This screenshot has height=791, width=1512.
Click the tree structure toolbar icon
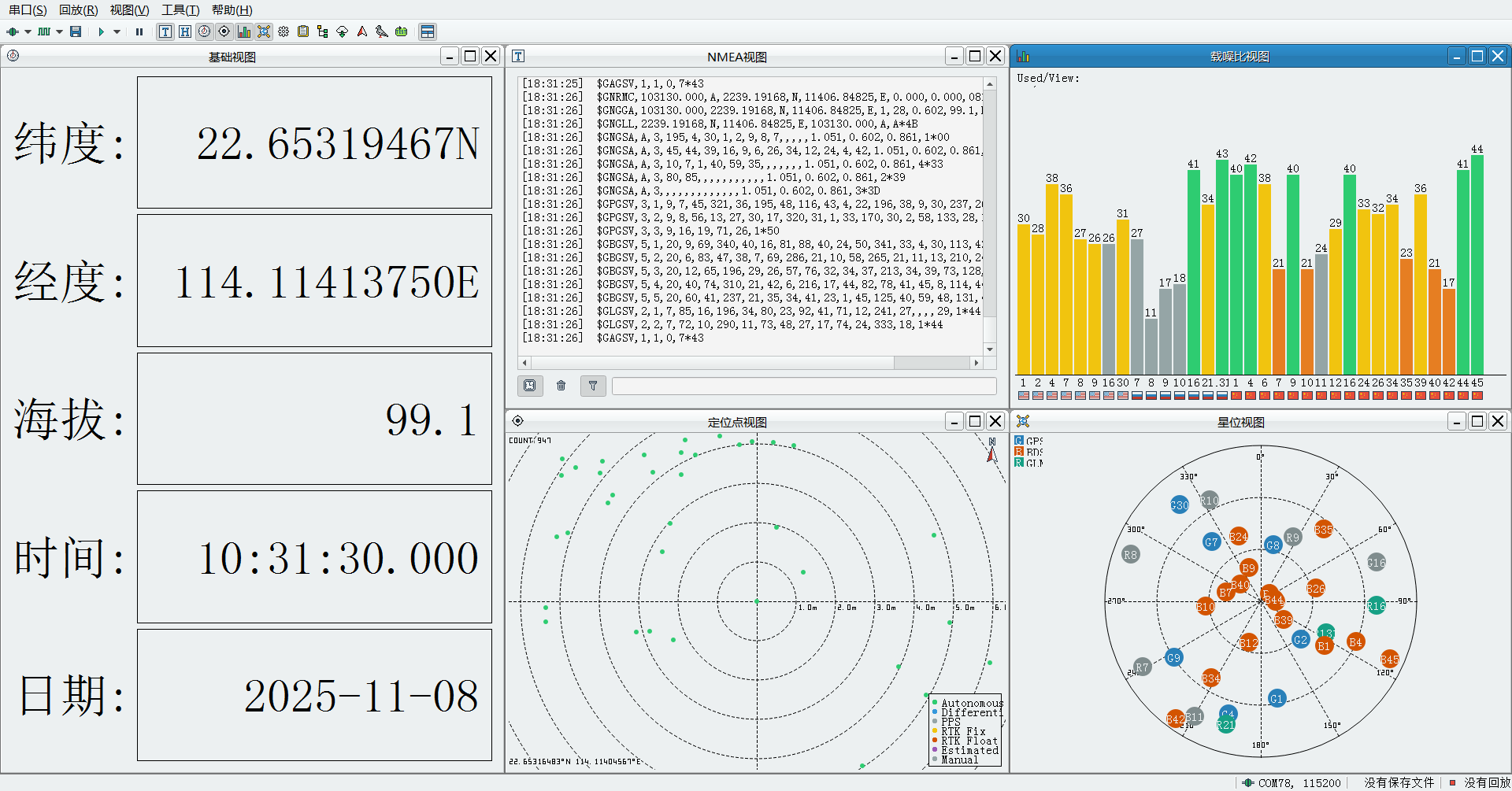point(322,31)
